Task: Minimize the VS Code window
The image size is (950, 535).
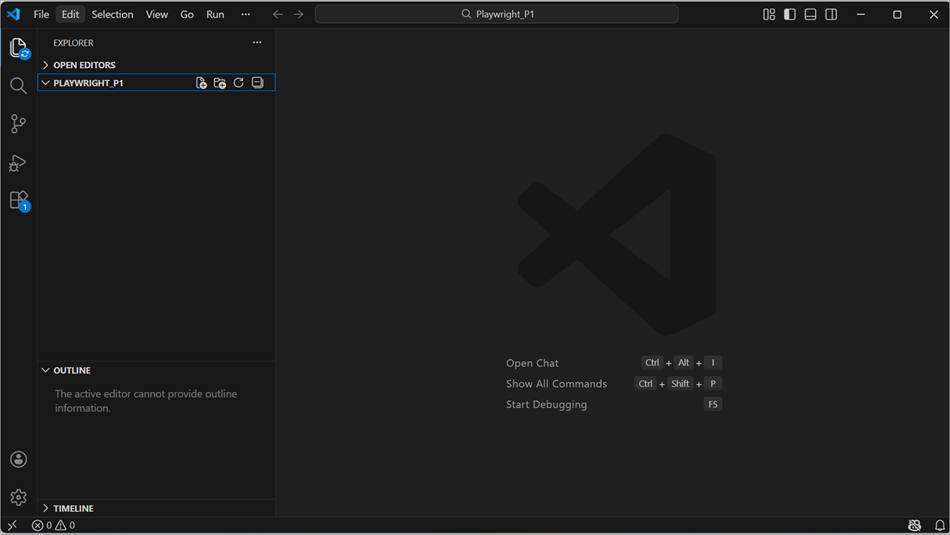Action: point(860,14)
